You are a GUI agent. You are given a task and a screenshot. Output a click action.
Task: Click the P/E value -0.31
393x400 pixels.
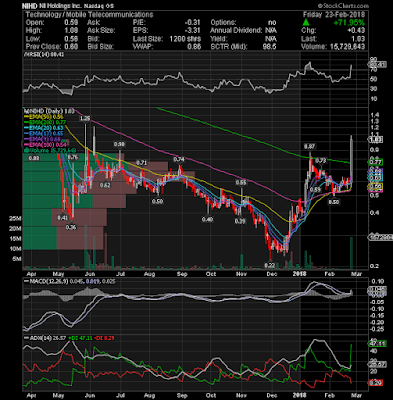[x=193, y=23]
